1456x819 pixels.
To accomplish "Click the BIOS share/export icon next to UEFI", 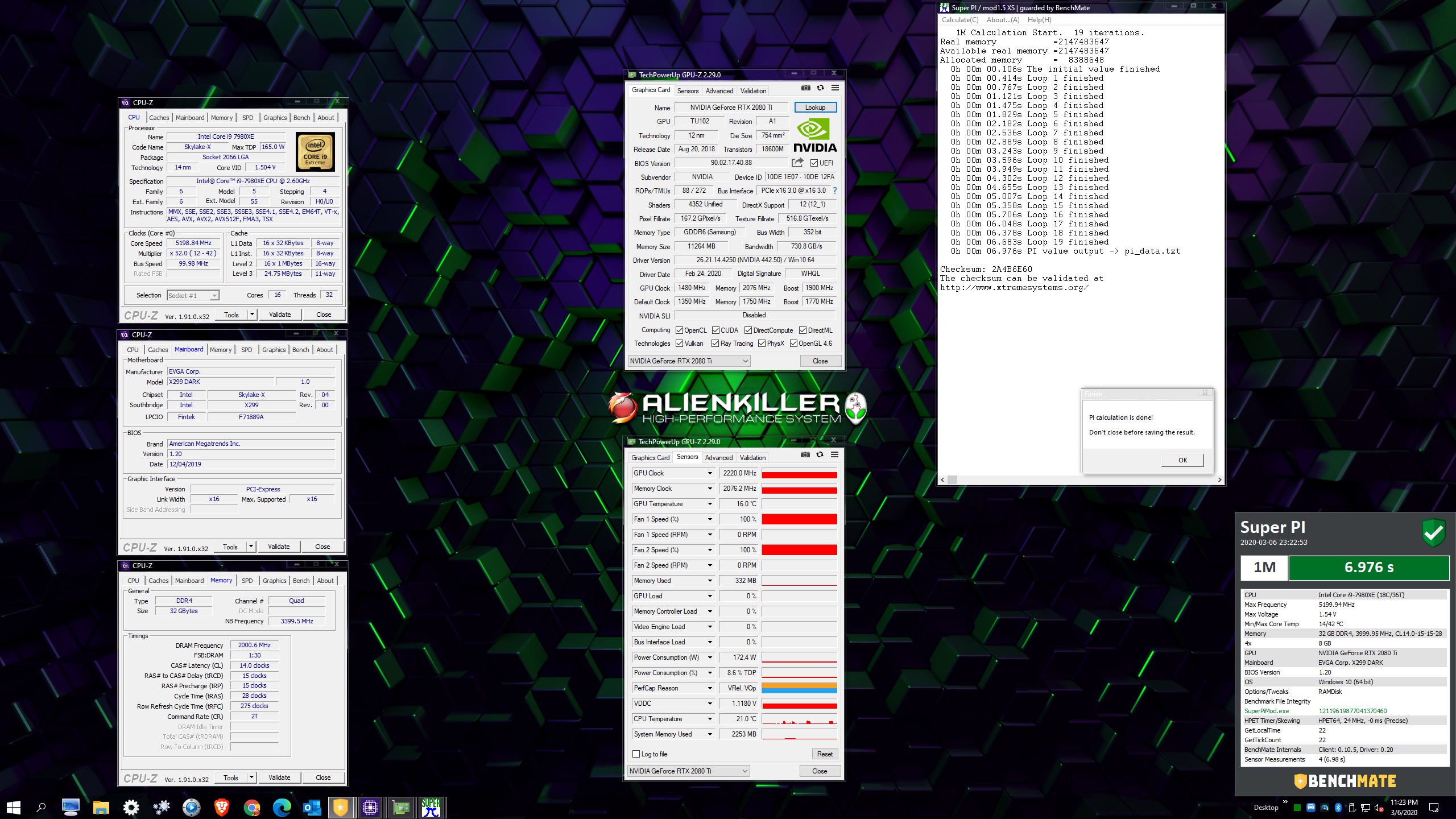I will pos(797,163).
